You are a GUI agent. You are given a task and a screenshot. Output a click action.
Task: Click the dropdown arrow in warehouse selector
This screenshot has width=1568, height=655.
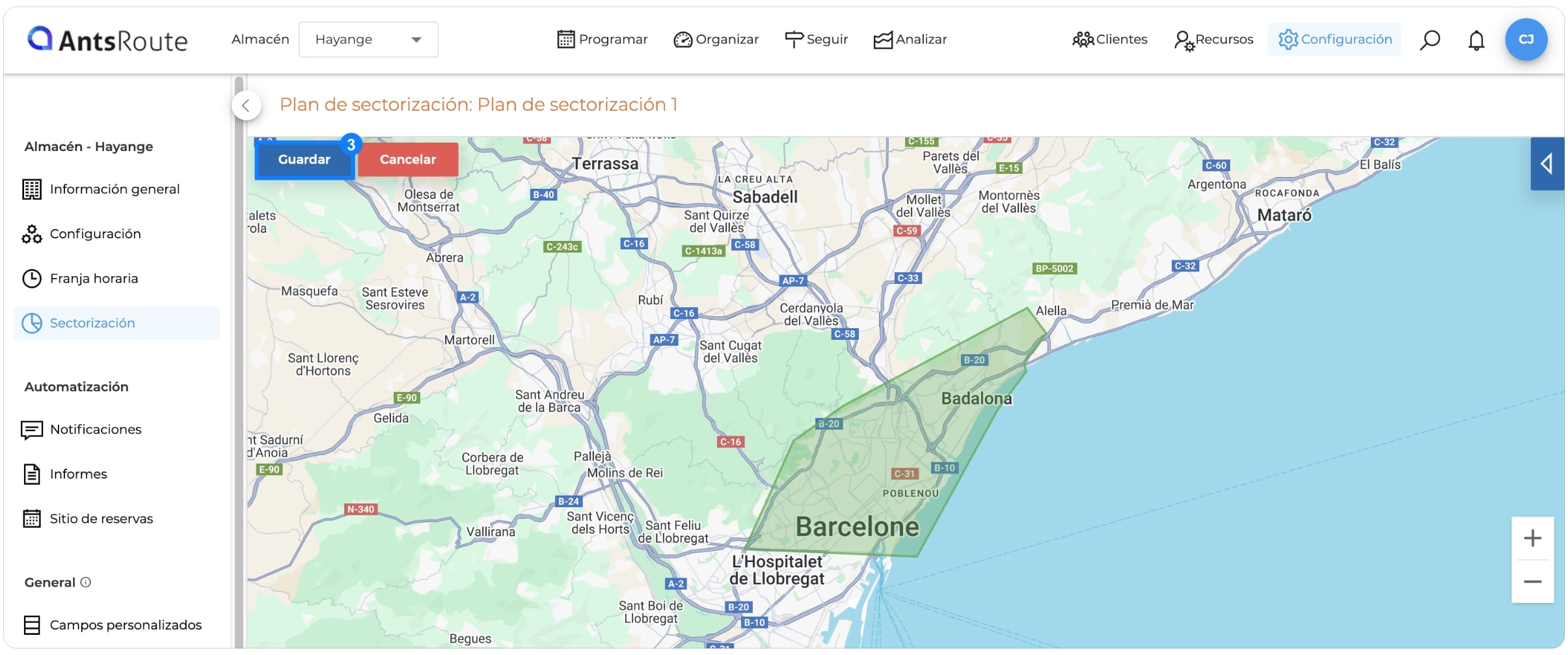tap(416, 40)
